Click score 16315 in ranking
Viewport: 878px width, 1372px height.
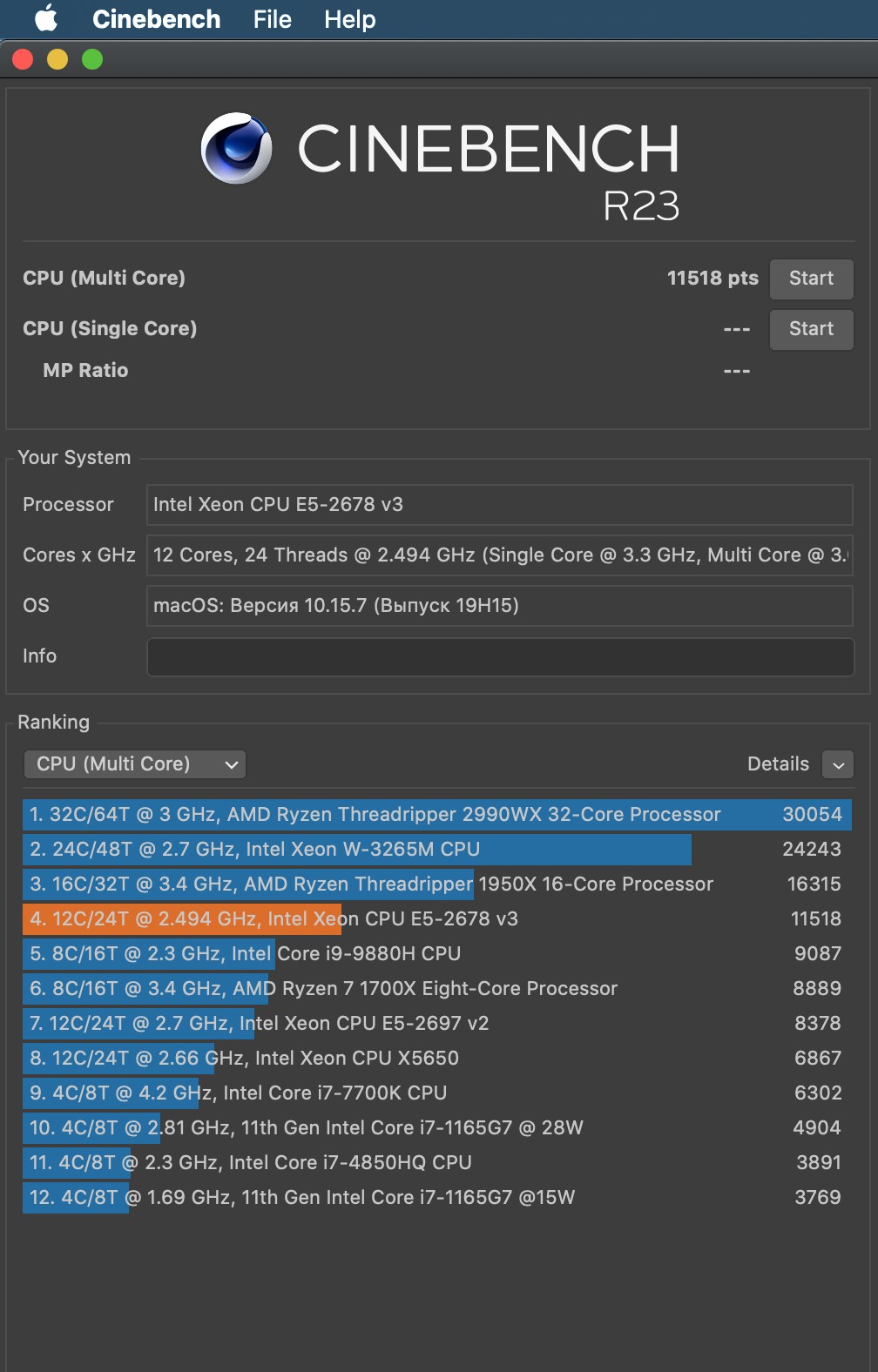click(814, 884)
